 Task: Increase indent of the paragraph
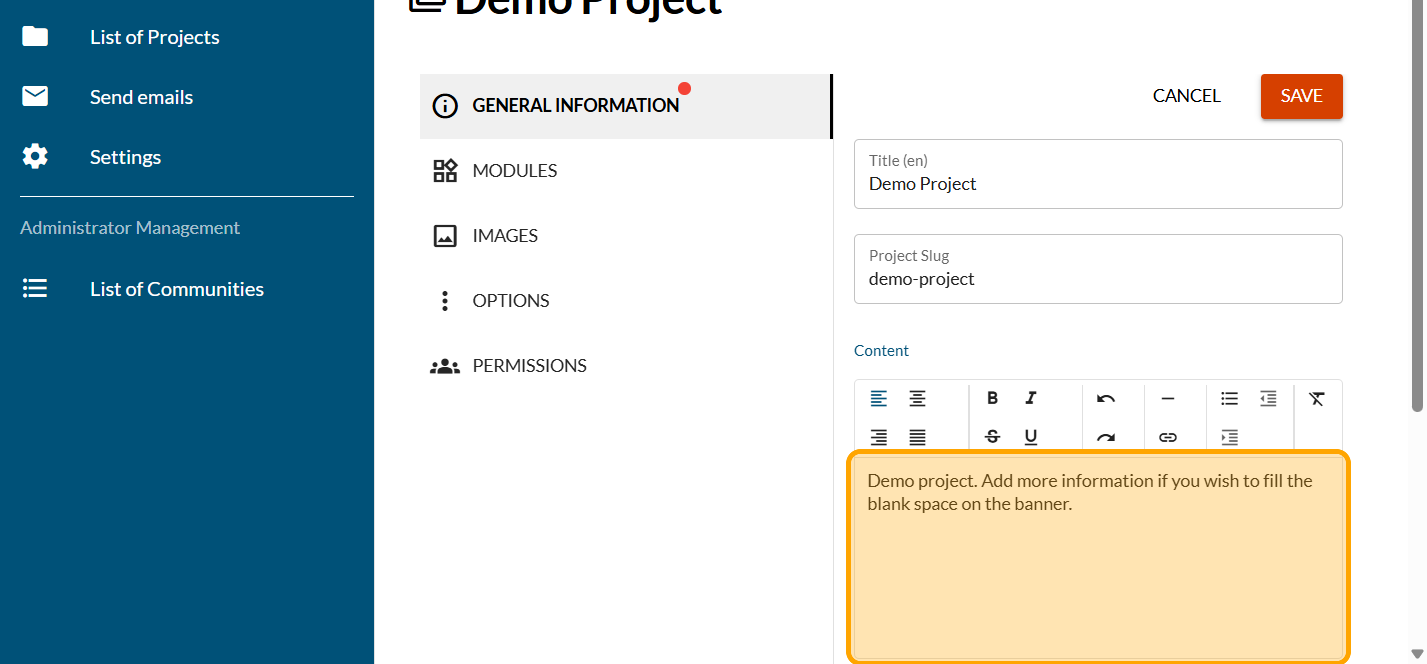(1229, 437)
